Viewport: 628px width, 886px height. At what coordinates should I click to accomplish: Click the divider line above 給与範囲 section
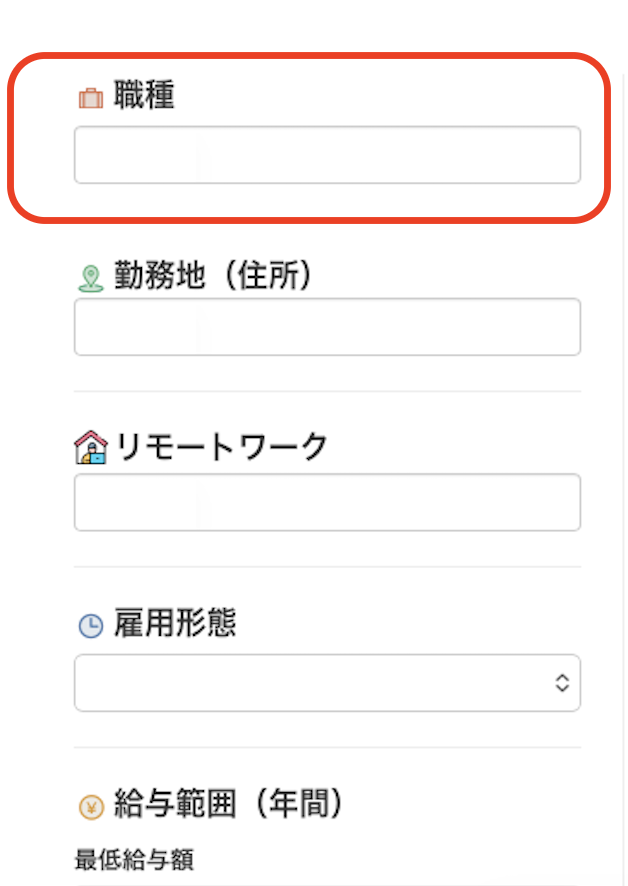point(327,747)
